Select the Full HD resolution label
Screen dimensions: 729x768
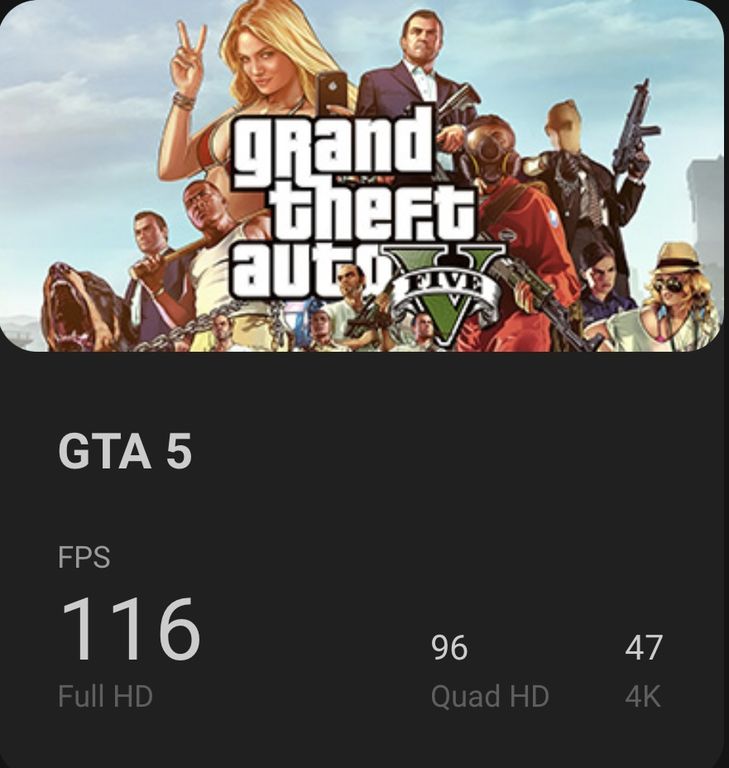pyautogui.click(x=105, y=696)
